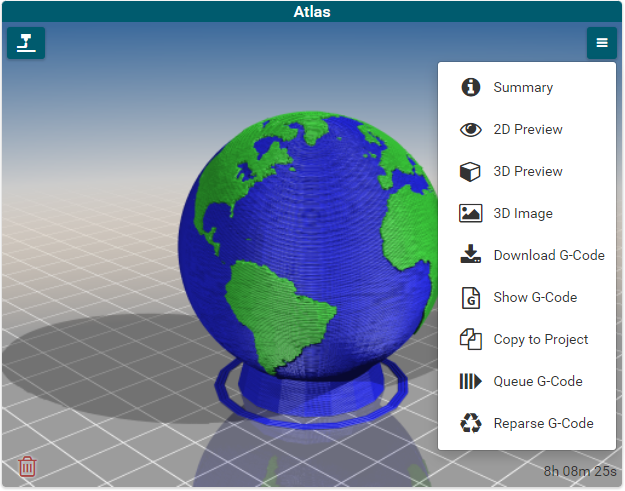Select Queue G-Code from the list
Screen dimensions: 625x491
[538, 381]
